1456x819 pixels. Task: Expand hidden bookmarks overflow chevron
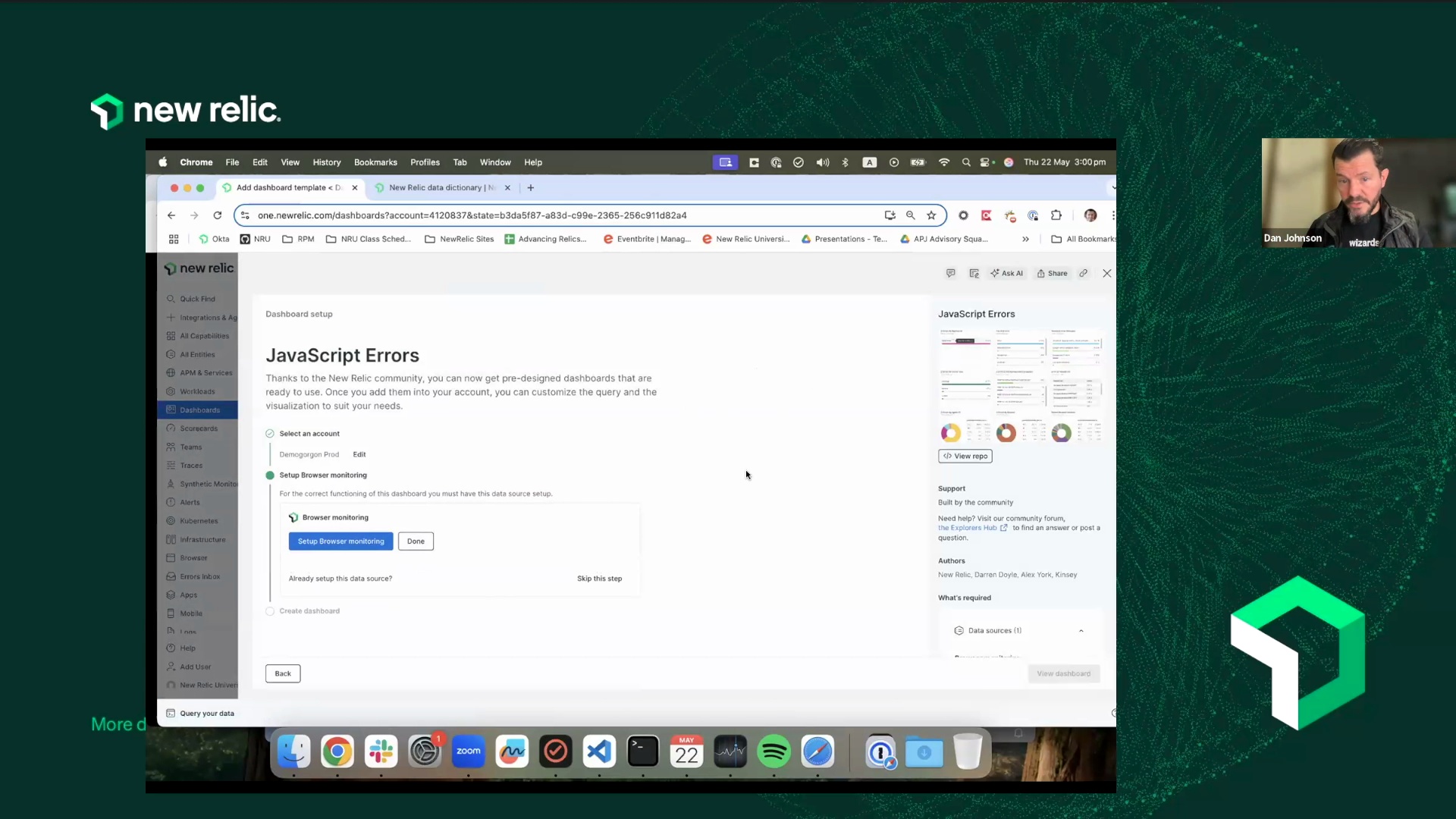(x=1025, y=239)
